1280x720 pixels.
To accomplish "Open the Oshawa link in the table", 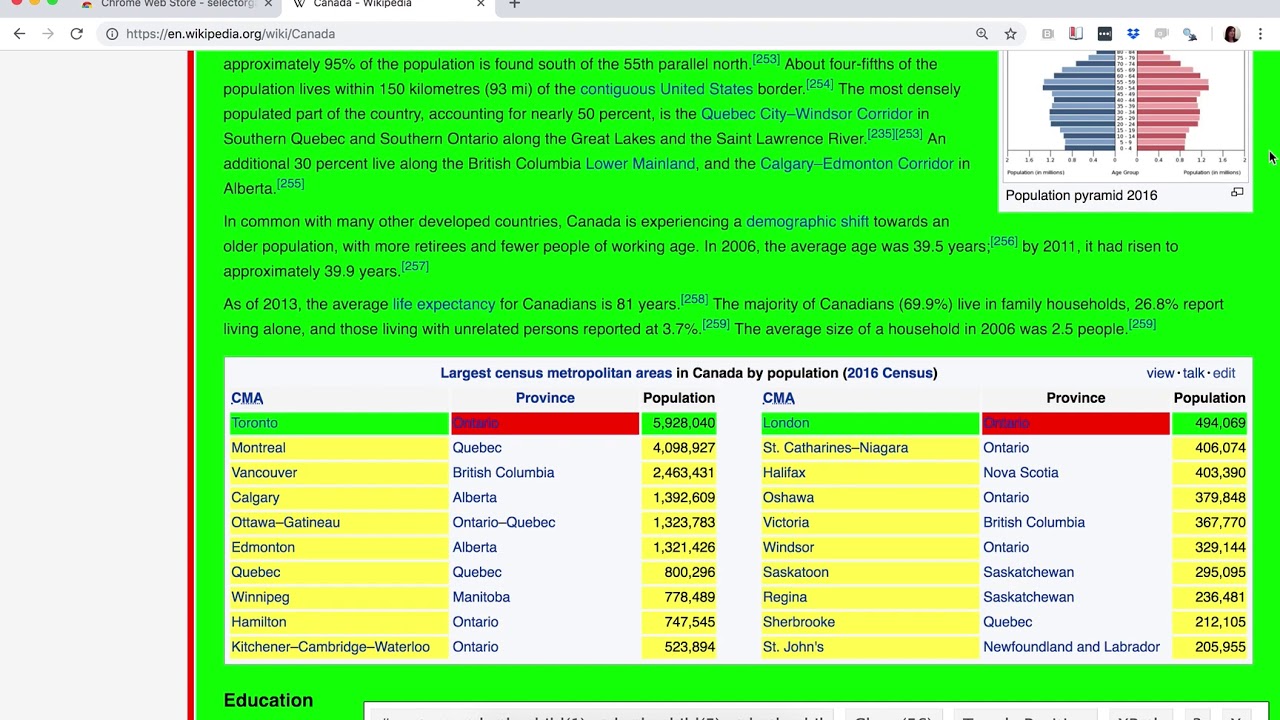I will 788,498.
